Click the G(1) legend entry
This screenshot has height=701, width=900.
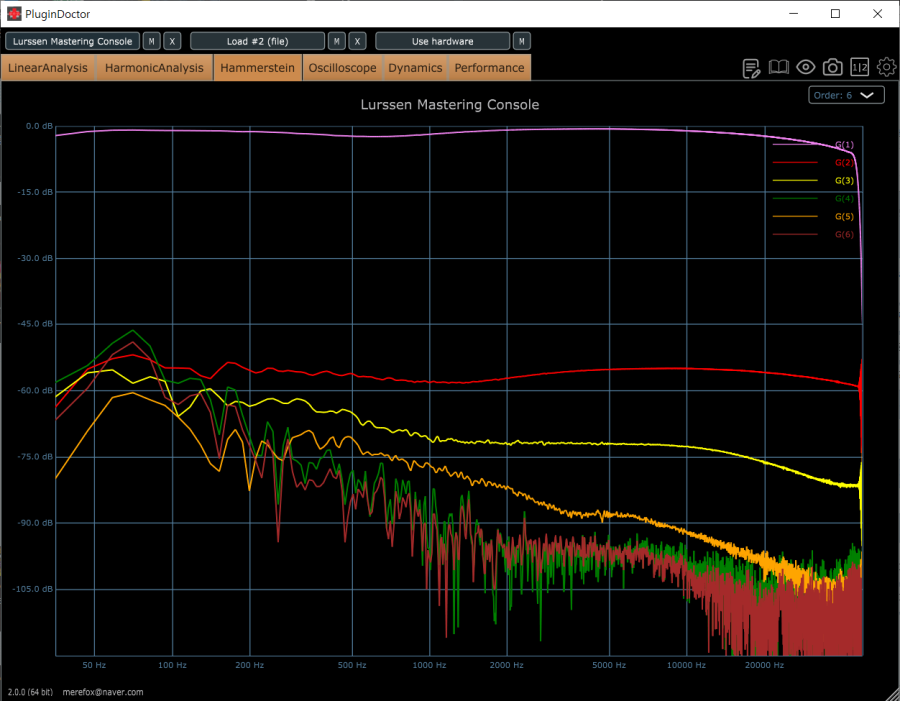coord(813,145)
